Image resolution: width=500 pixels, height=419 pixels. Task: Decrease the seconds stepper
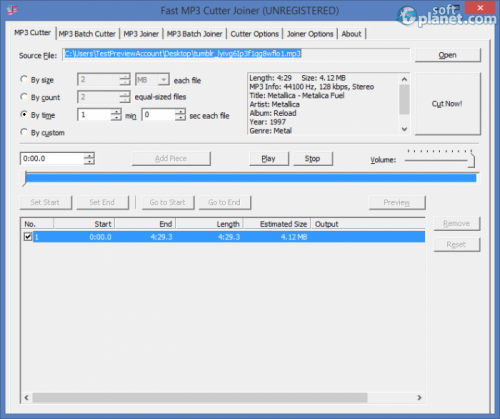pos(180,118)
